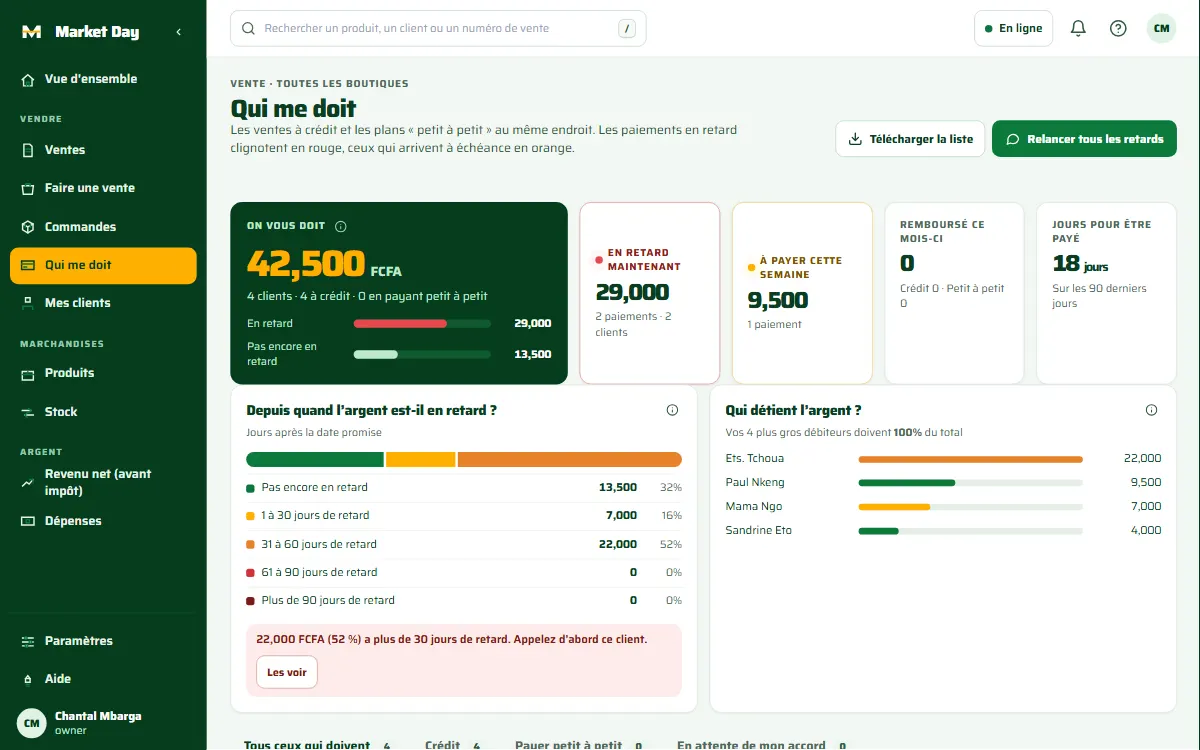This screenshot has height=750, width=1200.
Task: Click the download icon in Télécharger la liste
Action: click(855, 139)
